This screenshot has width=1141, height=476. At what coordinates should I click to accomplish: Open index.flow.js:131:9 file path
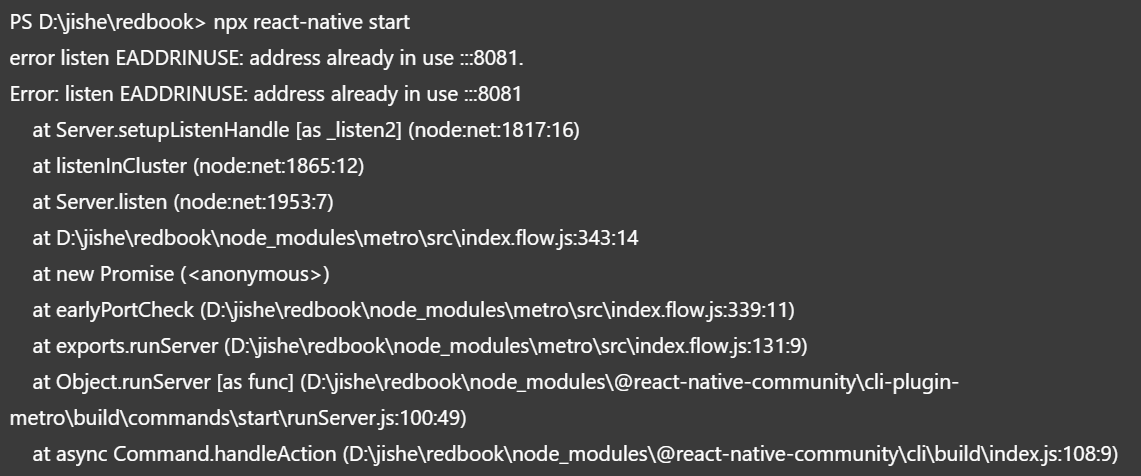tap(515, 346)
